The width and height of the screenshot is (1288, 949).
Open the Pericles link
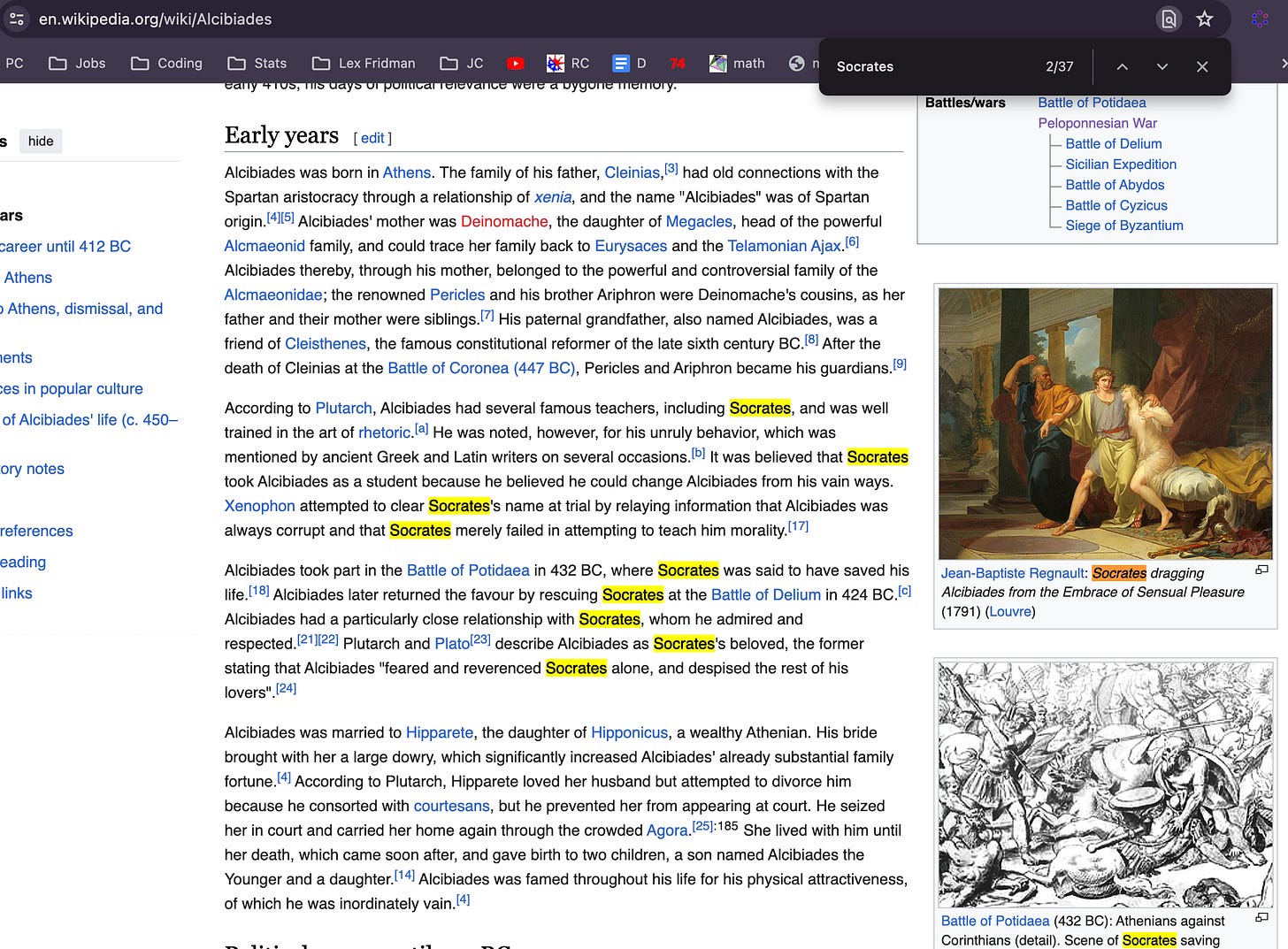457,295
